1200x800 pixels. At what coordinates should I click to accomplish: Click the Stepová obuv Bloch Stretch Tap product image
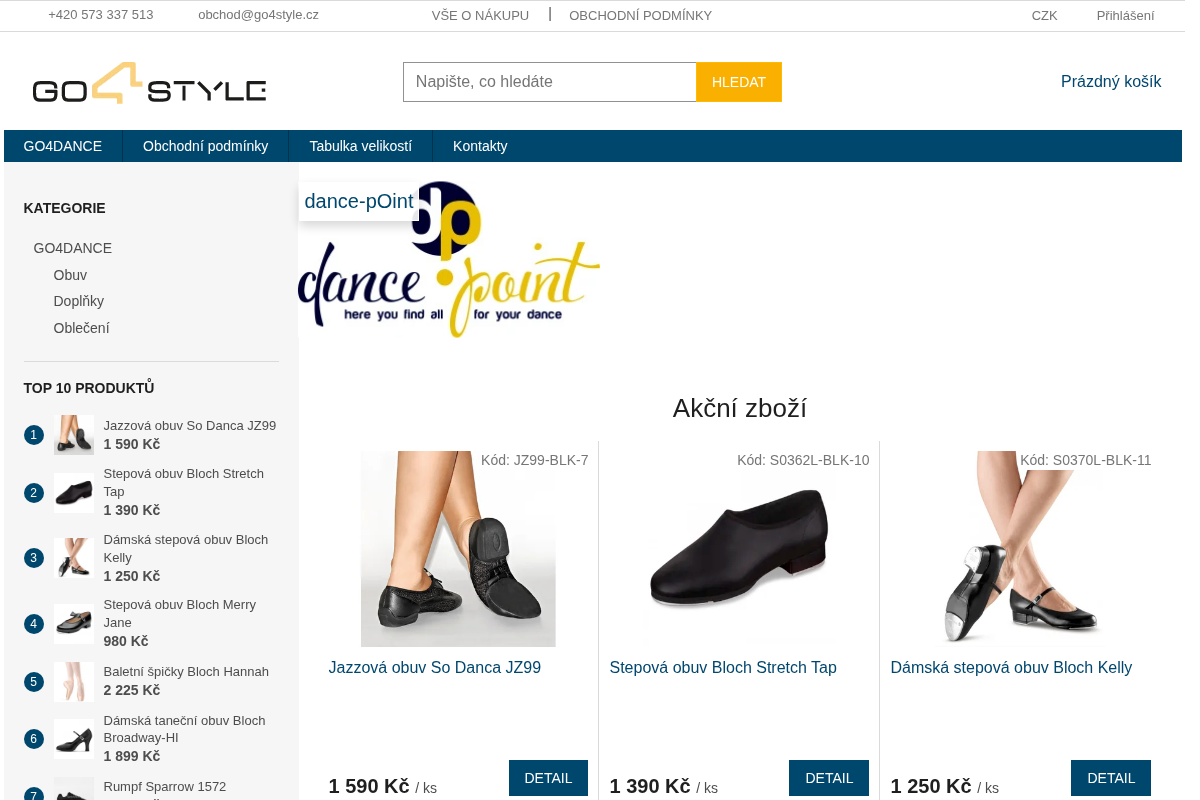[x=739, y=549]
